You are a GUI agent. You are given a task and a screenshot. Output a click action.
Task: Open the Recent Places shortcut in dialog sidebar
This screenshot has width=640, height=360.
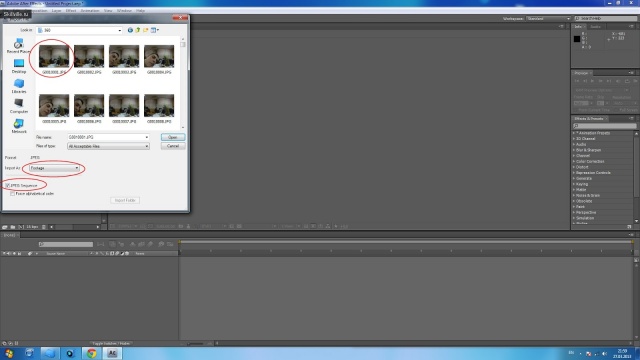click(18, 46)
